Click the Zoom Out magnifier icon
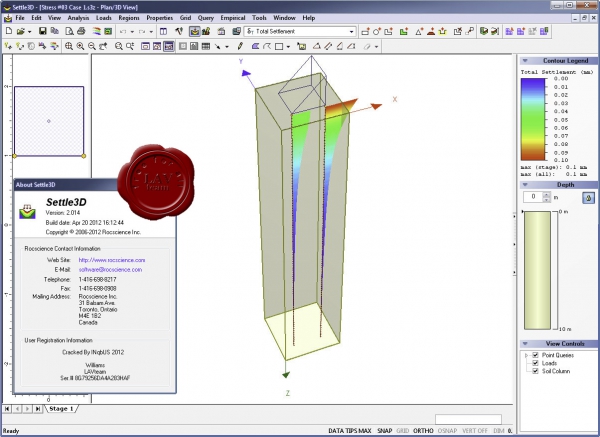Viewport: 600px width, 437px height. tap(92, 46)
